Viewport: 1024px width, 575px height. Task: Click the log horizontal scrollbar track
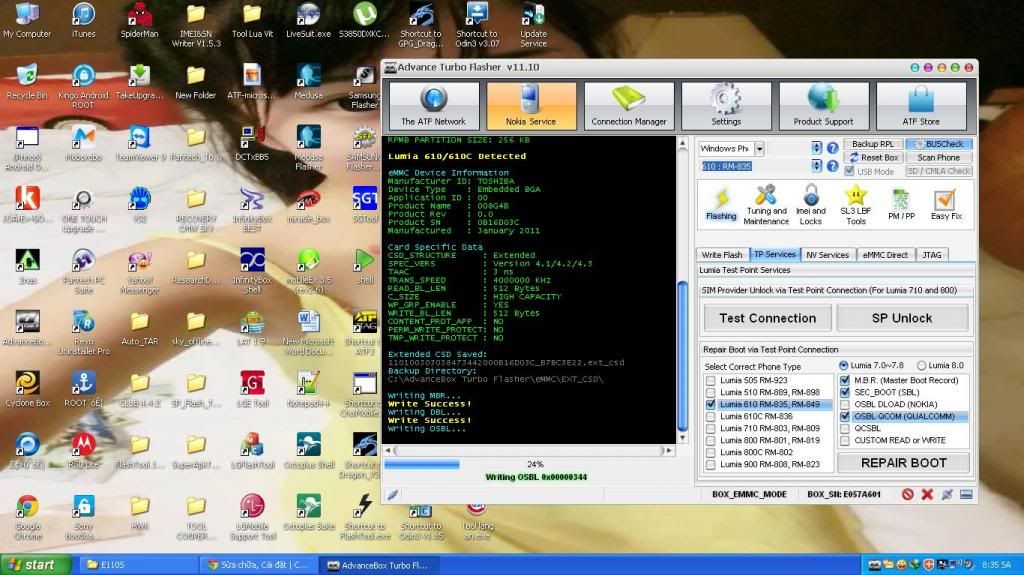(x=528, y=450)
